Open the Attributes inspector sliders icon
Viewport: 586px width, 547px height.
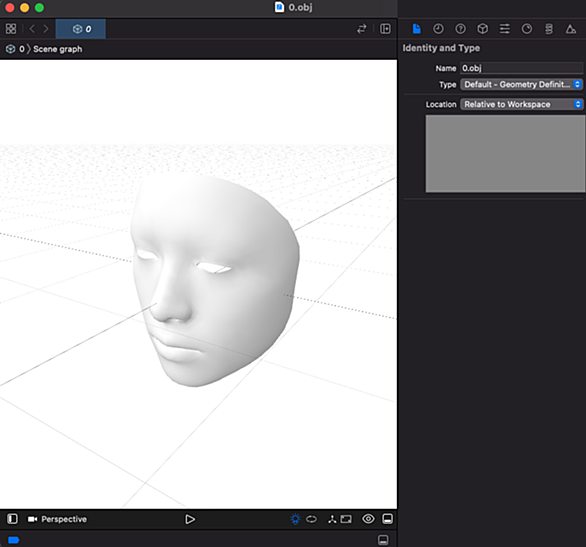pyautogui.click(x=505, y=29)
